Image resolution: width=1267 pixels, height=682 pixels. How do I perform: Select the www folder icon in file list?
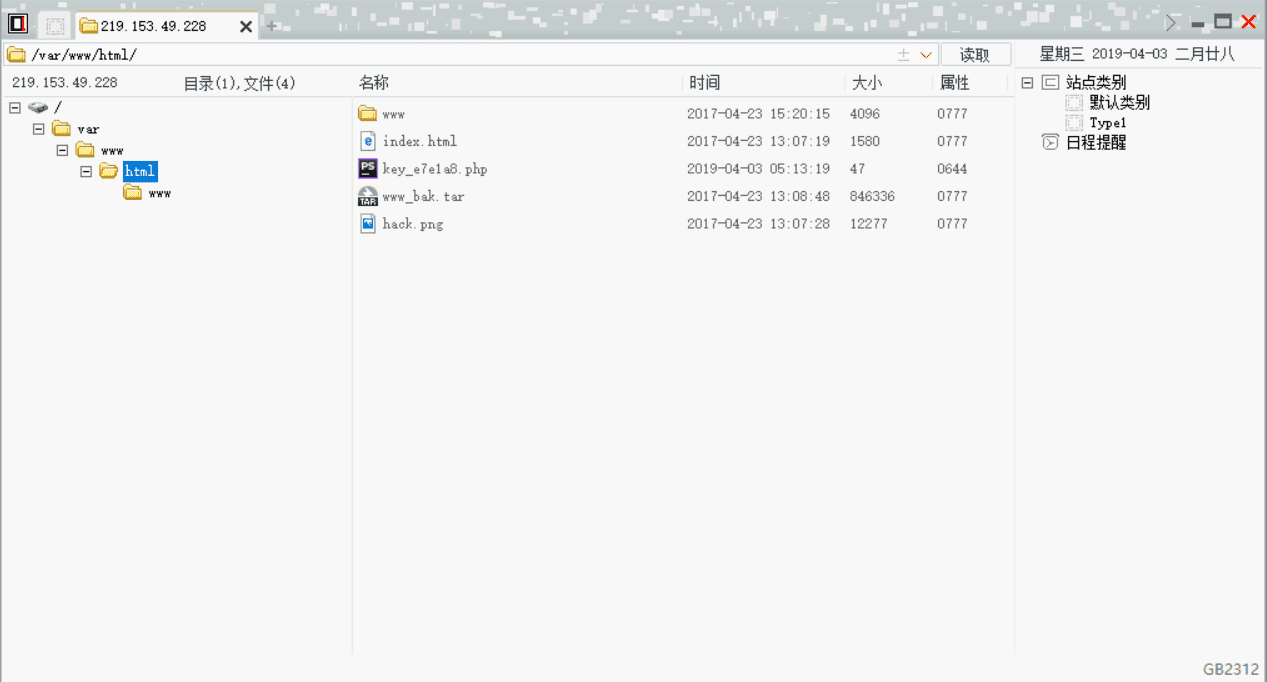(x=367, y=114)
